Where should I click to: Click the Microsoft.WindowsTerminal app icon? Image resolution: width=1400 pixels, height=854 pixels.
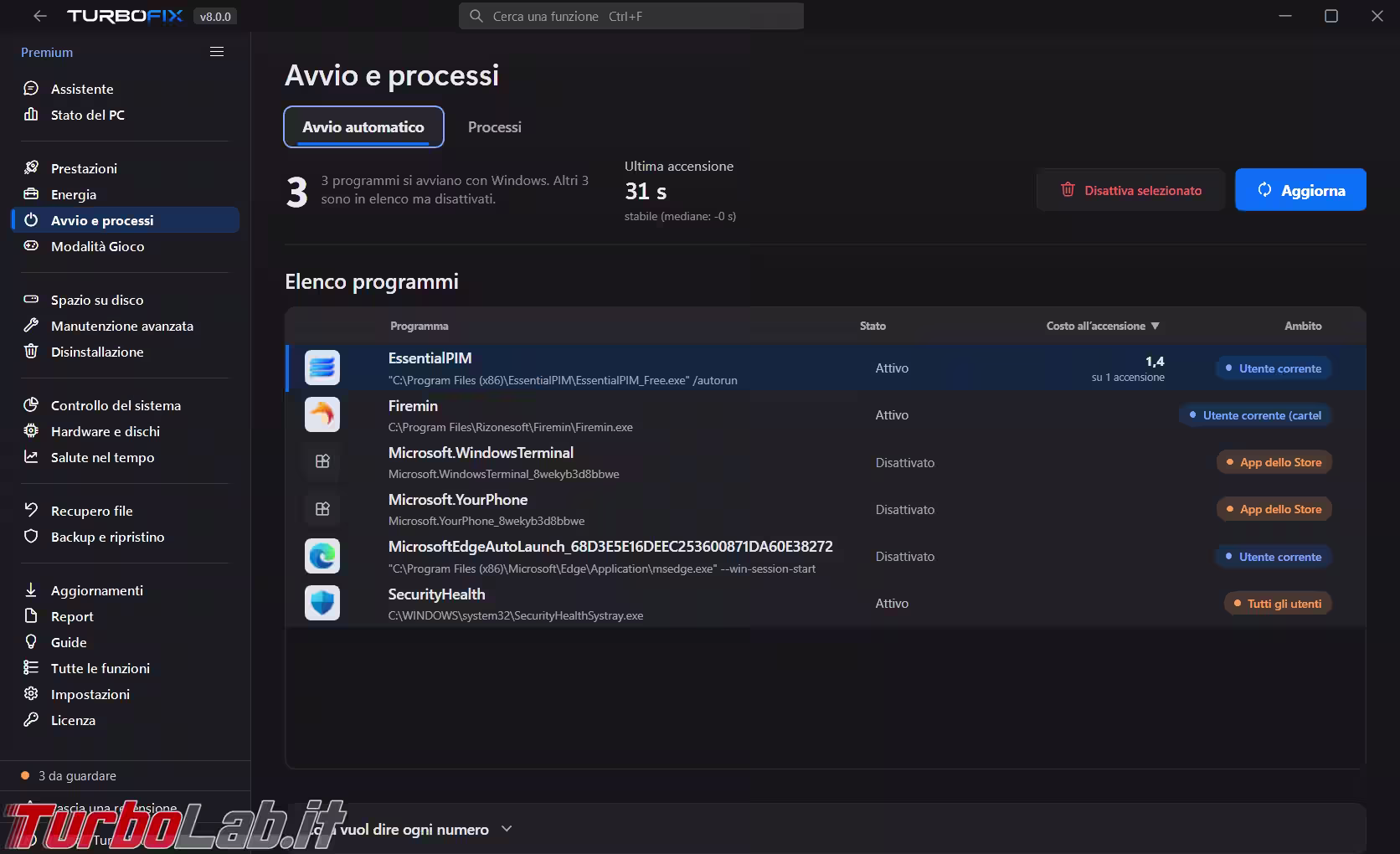pos(322,461)
